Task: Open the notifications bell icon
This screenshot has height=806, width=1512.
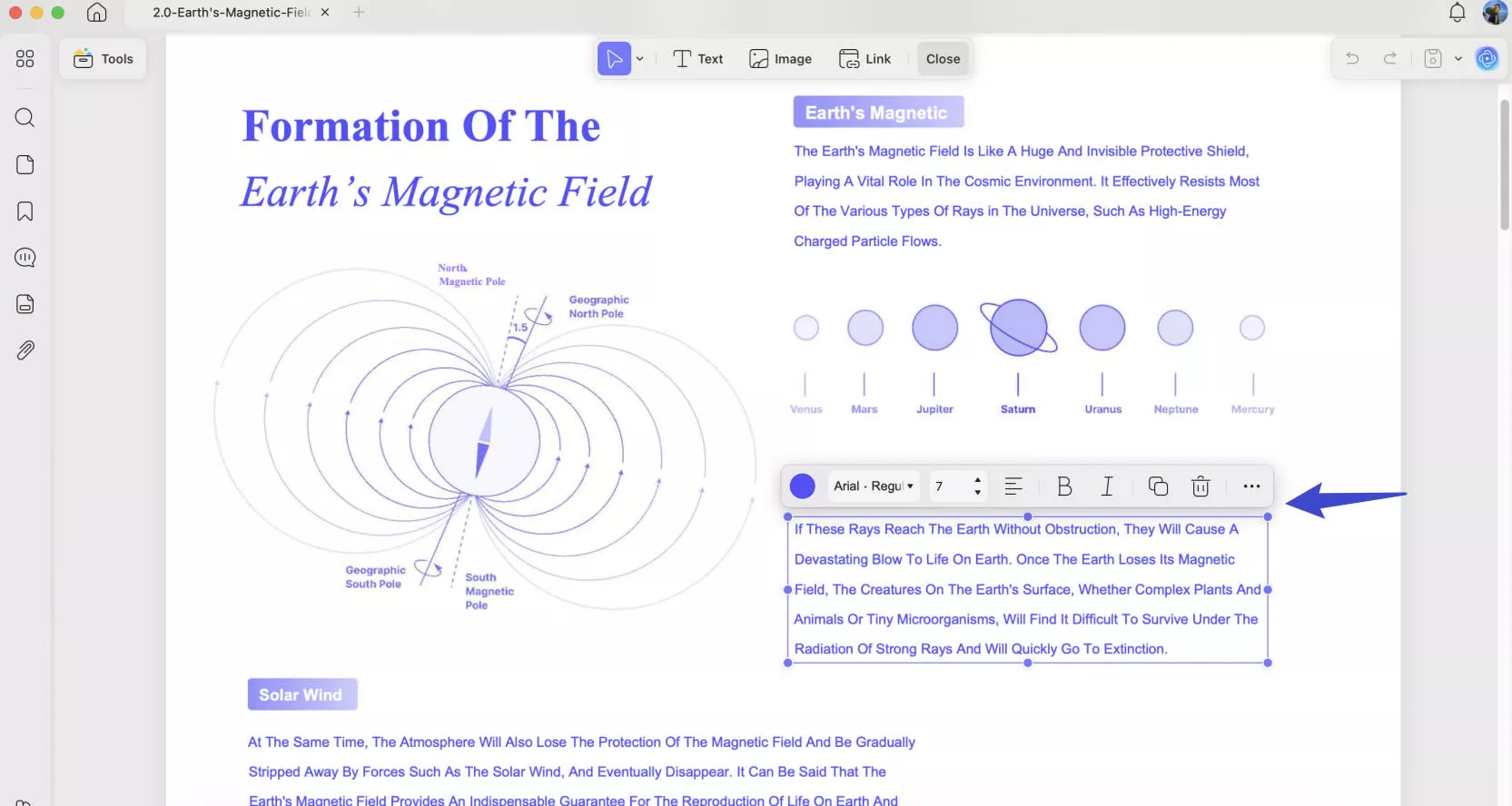Action: click(x=1457, y=13)
